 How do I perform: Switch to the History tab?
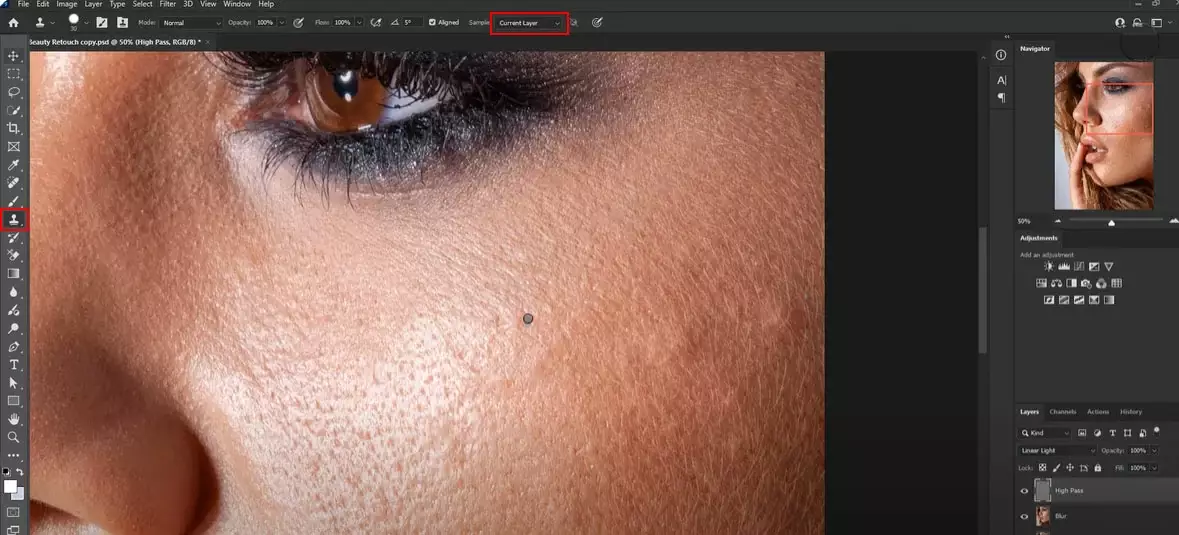[1131, 412]
